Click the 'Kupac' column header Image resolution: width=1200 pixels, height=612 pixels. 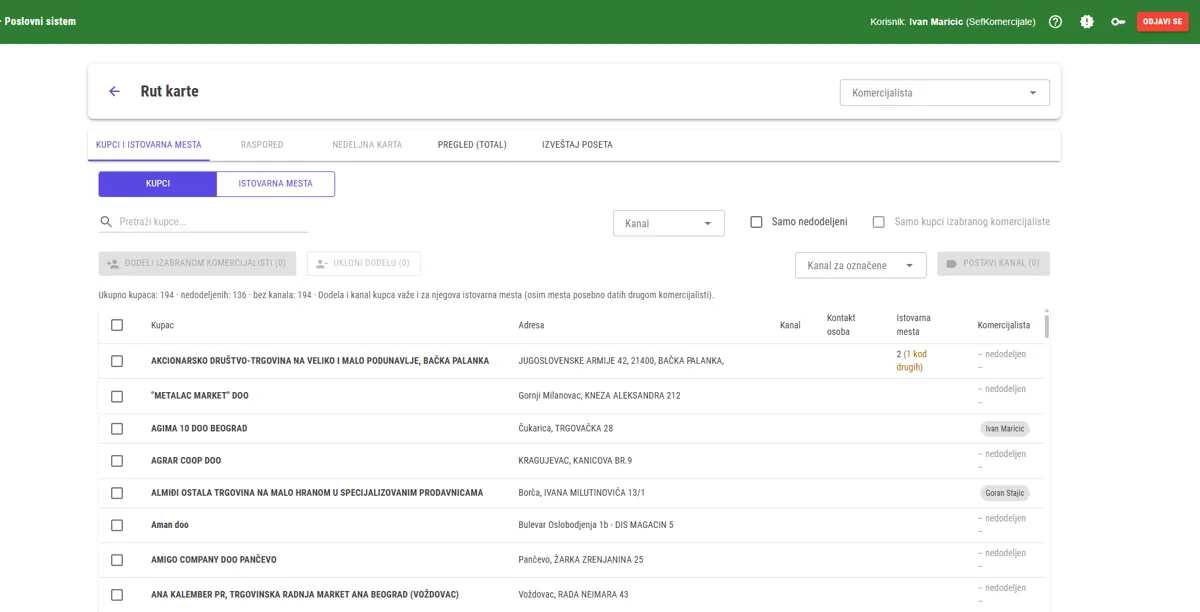pyautogui.click(x=162, y=325)
